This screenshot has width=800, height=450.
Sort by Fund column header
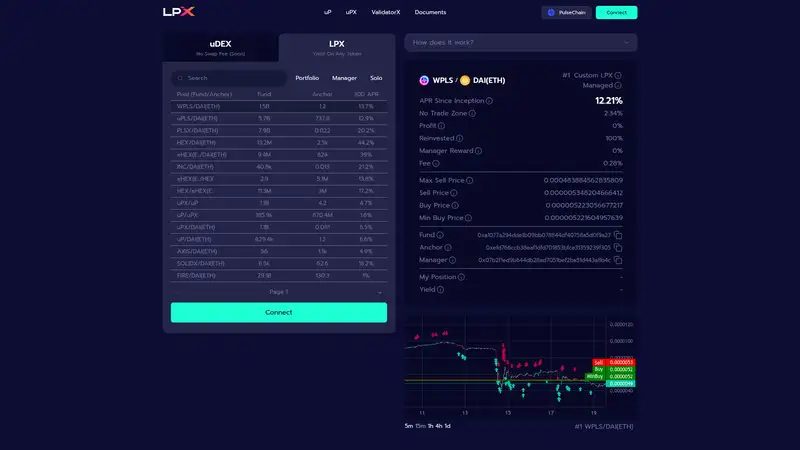pos(264,94)
